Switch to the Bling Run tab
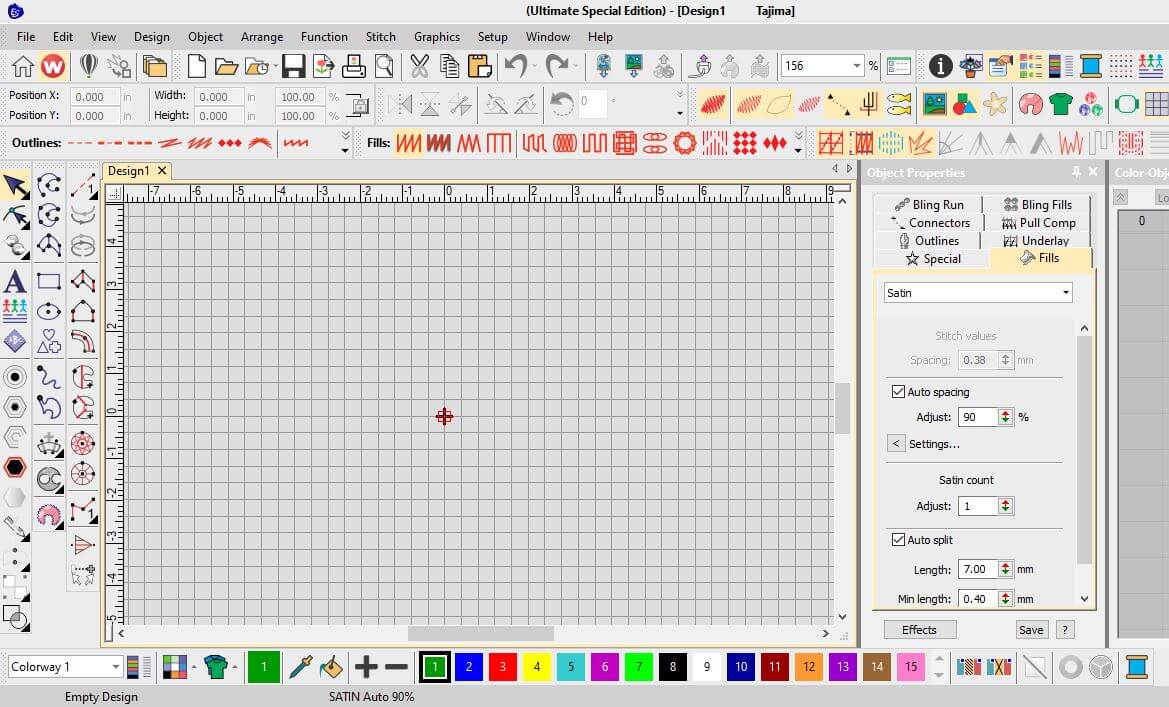 929,204
